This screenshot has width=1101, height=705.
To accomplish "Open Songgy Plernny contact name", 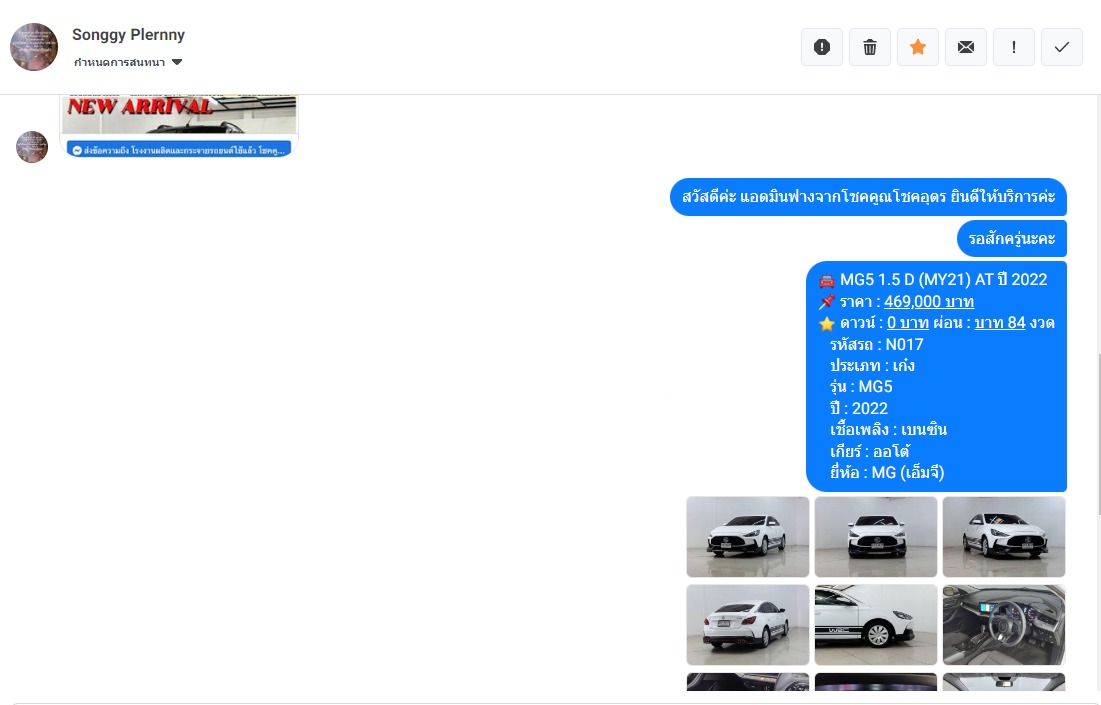I will 128,34.
